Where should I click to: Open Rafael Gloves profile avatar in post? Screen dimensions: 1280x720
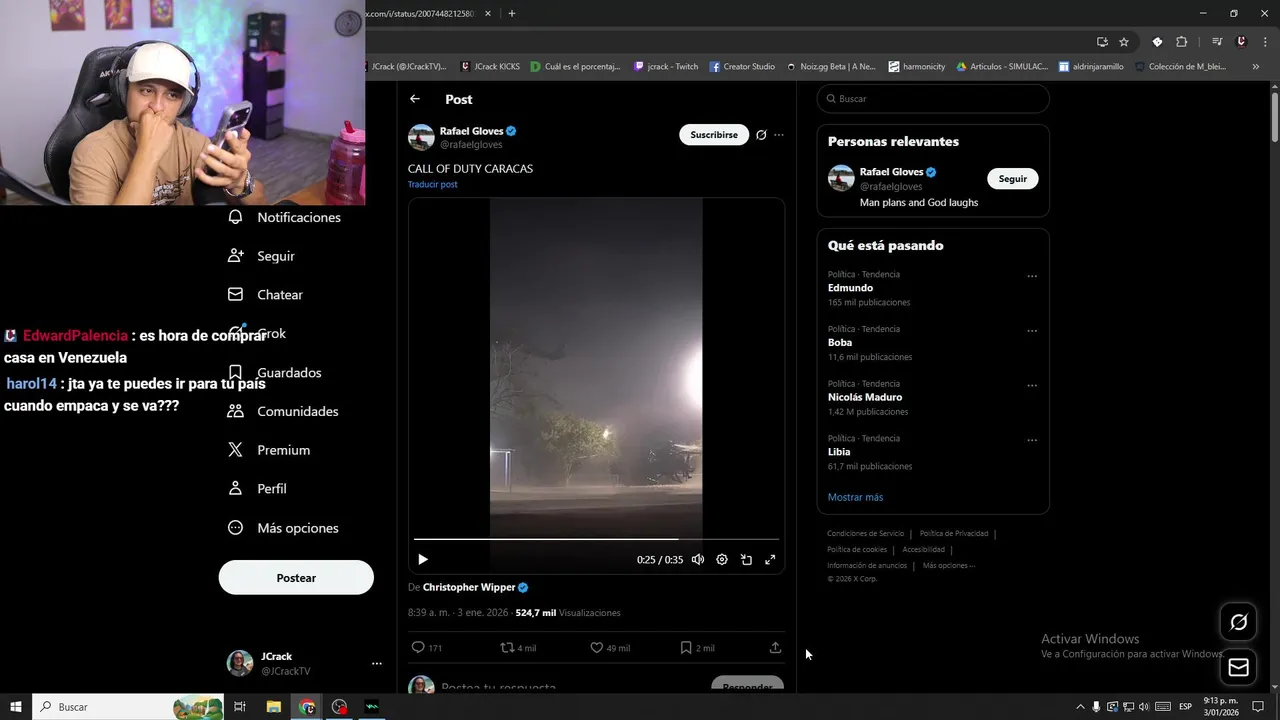coord(421,137)
